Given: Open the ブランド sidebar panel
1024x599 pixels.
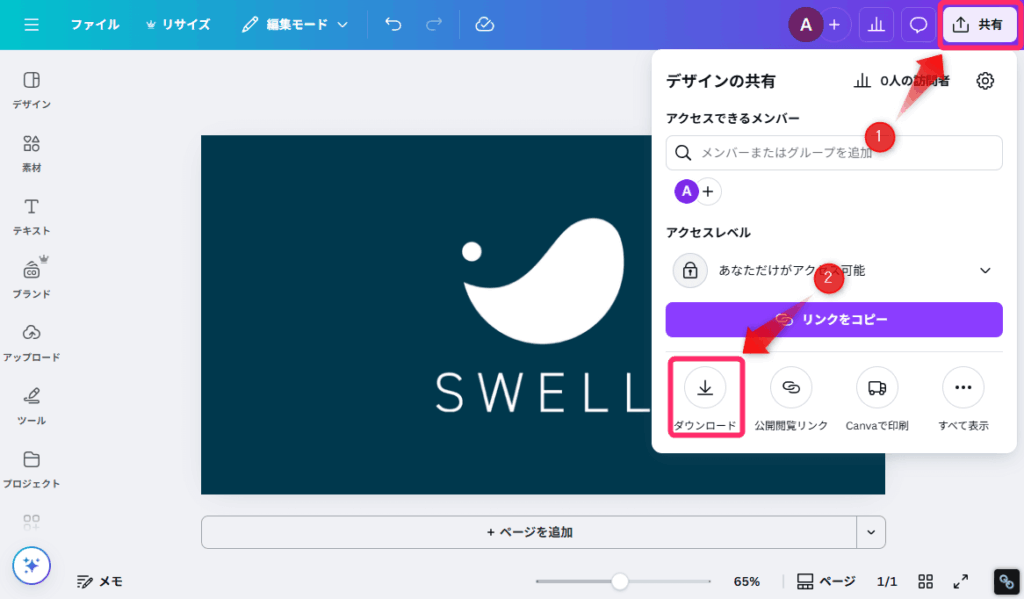Looking at the screenshot, I should click(x=31, y=278).
